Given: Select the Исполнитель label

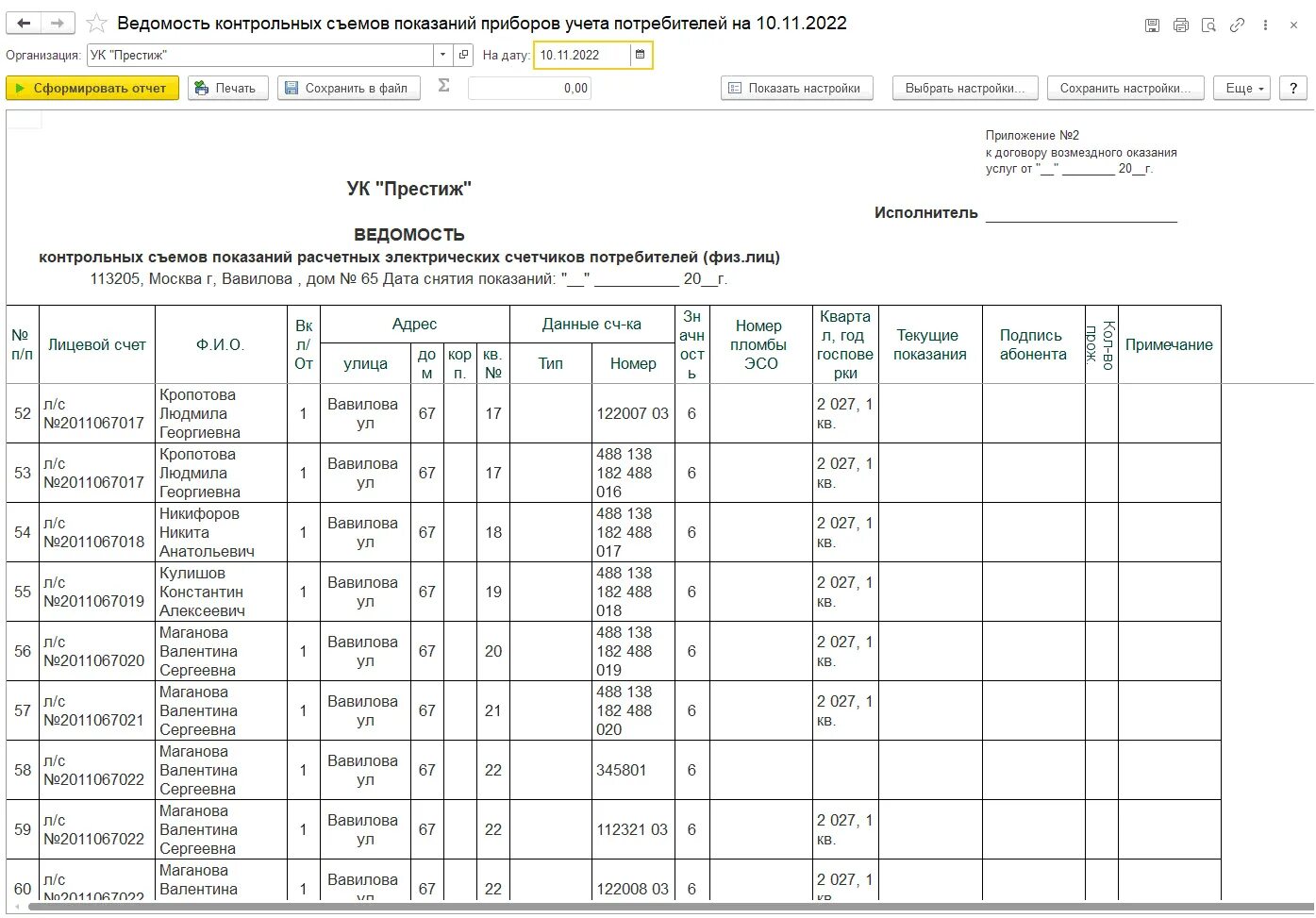Looking at the screenshot, I should (x=925, y=213).
